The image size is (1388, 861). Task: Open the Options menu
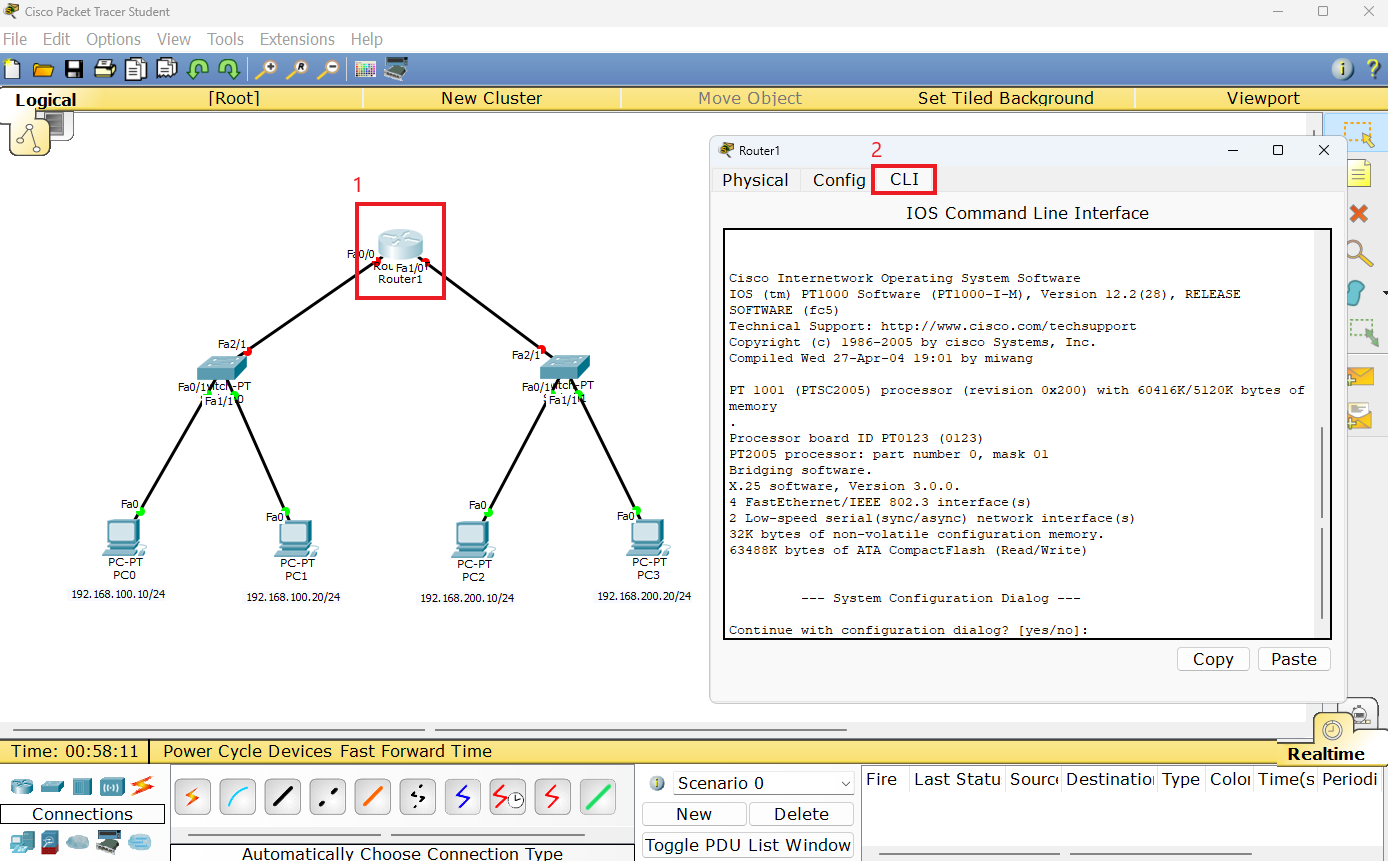tap(113, 39)
